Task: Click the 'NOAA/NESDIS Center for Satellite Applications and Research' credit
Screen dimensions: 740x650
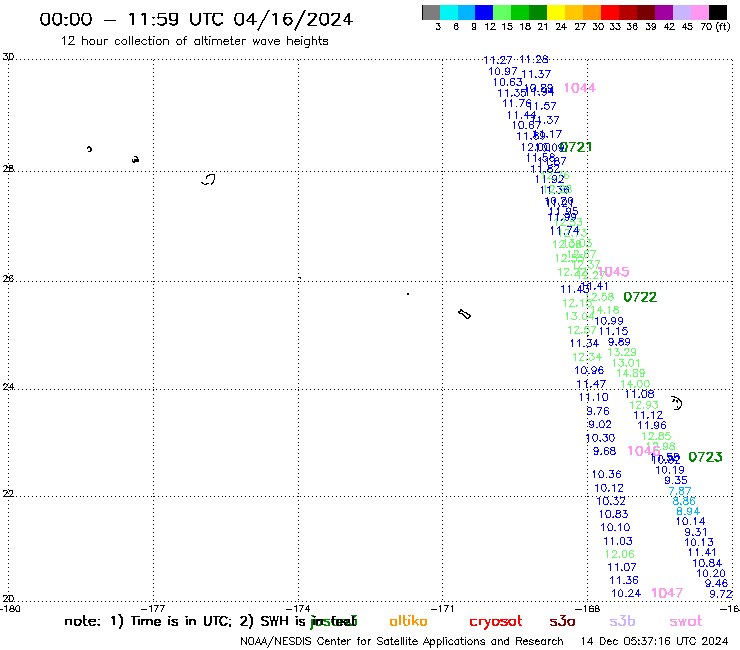Action: [402, 642]
